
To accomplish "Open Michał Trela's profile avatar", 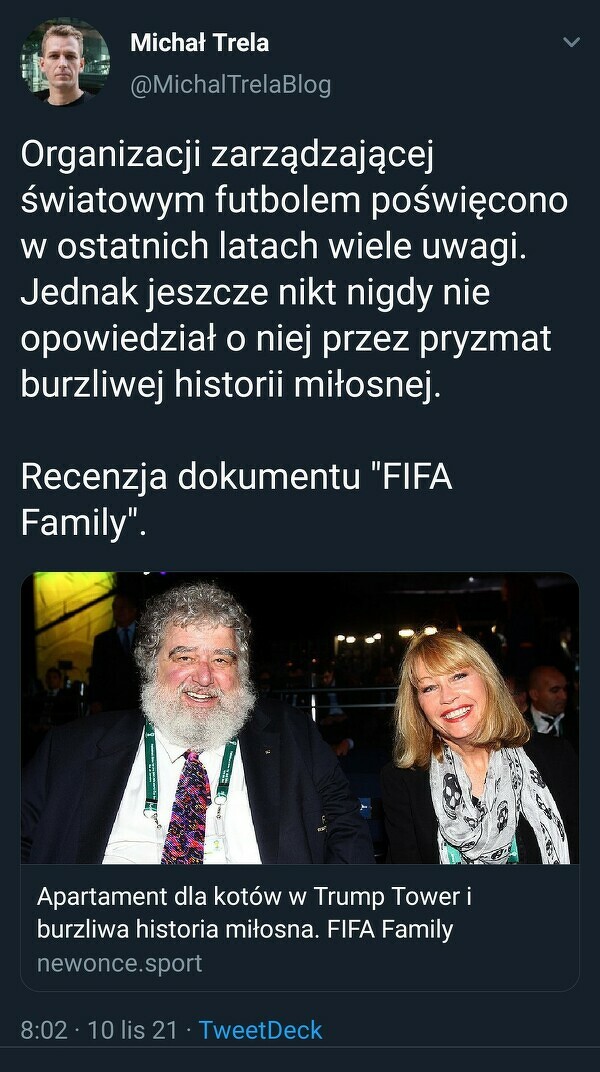I will (65, 62).
